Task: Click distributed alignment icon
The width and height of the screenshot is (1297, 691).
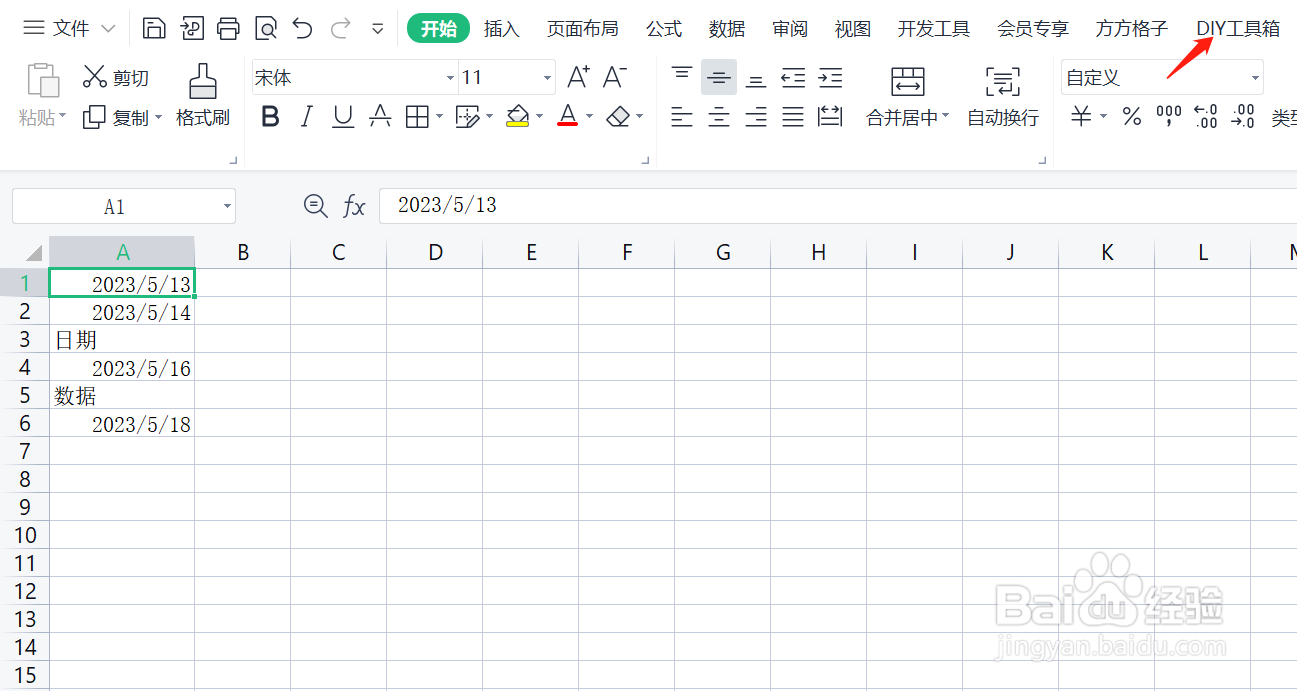Action: point(830,117)
